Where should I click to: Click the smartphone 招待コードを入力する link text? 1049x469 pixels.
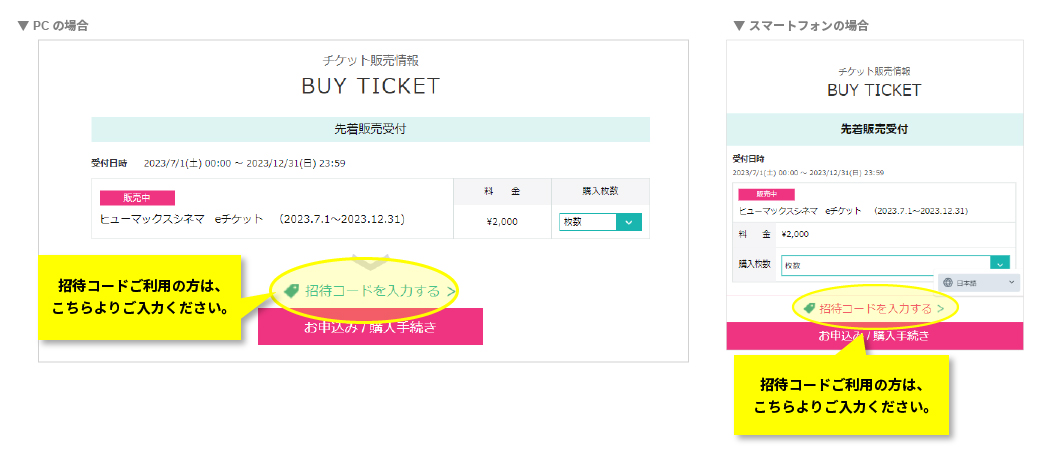pyautogui.click(x=875, y=308)
